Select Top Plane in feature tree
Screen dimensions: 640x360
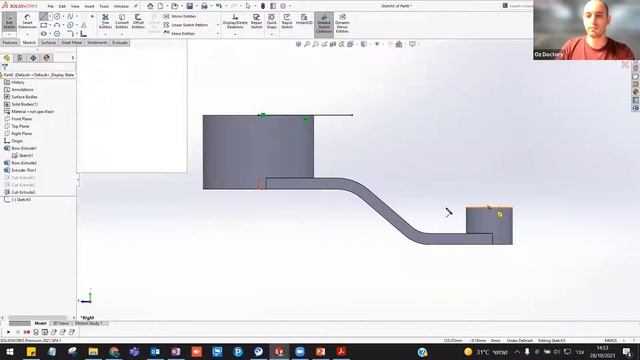click(x=20, y=126)
